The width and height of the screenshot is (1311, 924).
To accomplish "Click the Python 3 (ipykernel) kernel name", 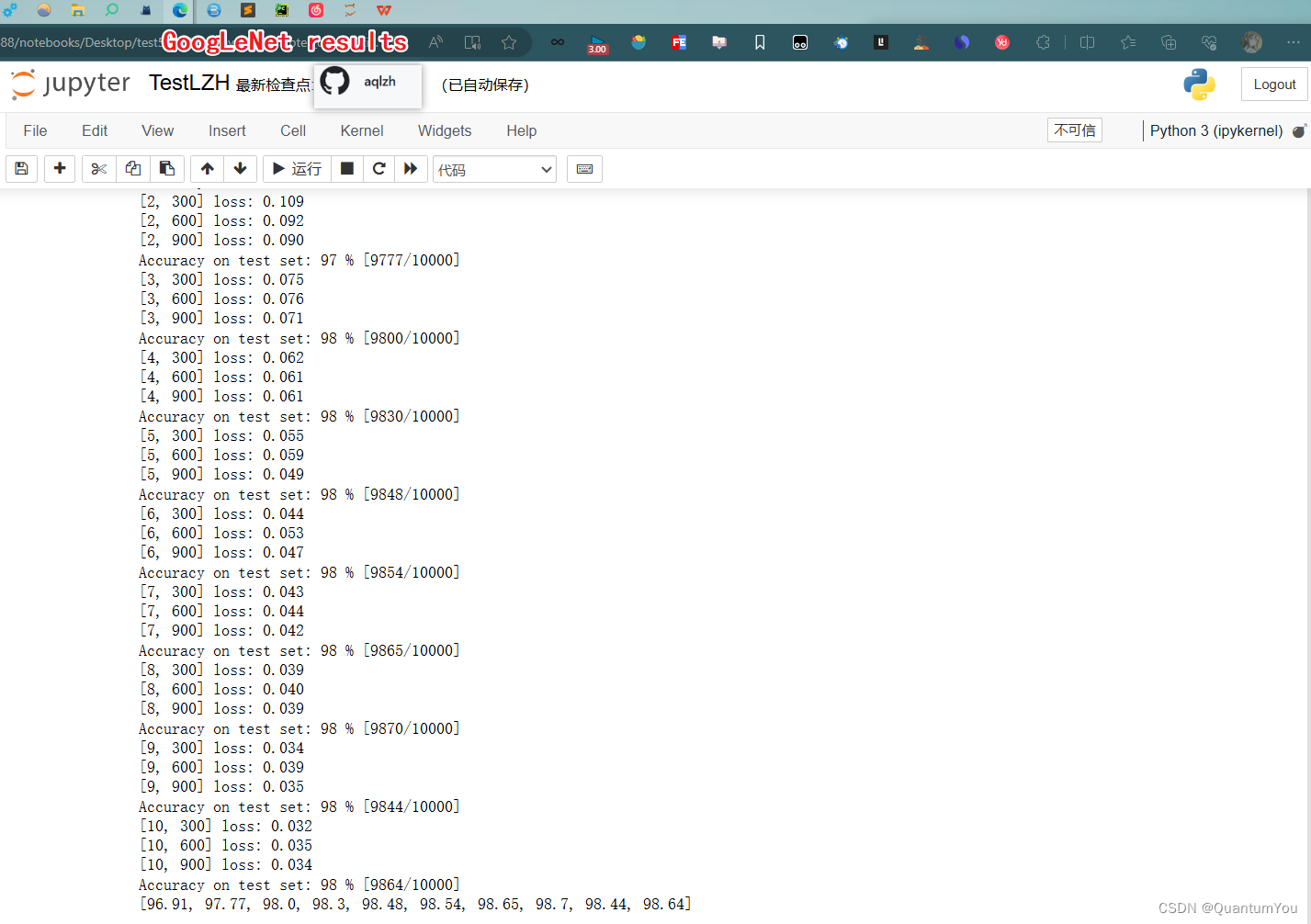I will (1216, 131).
